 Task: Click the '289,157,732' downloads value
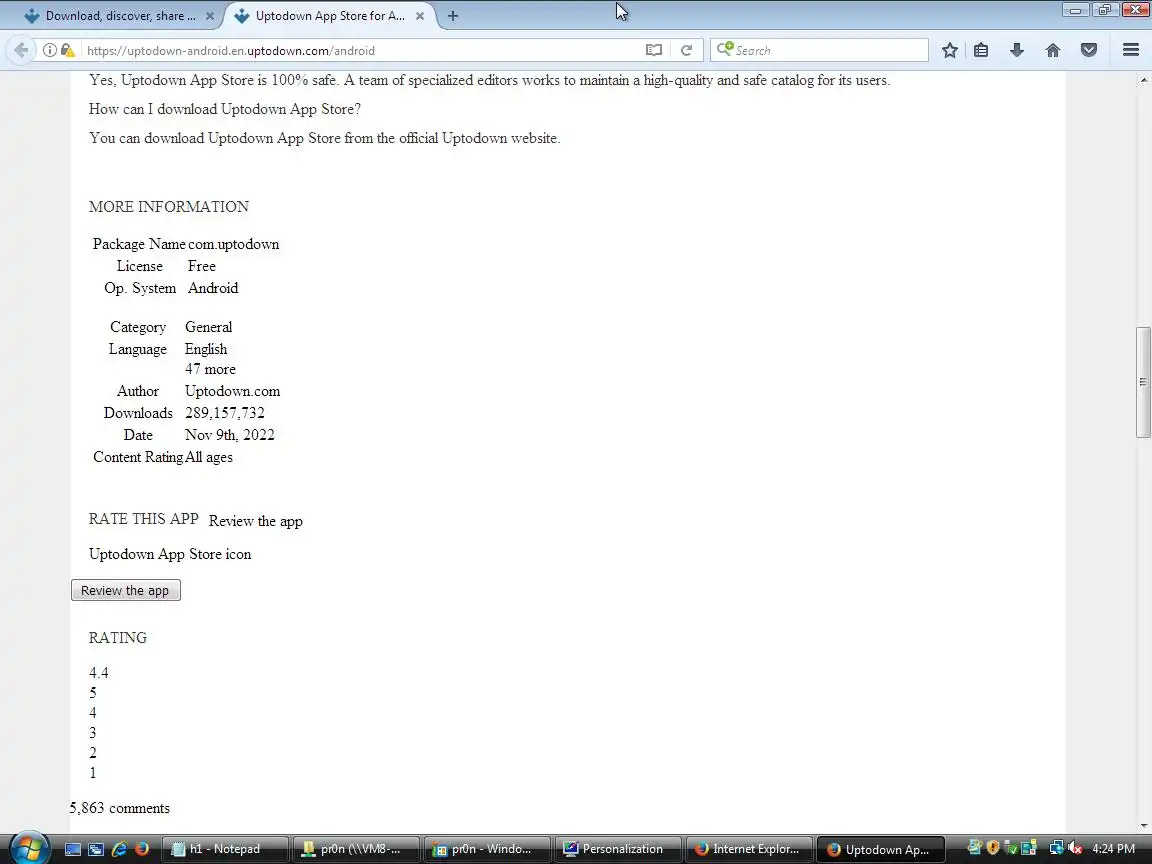click(225, 413)
